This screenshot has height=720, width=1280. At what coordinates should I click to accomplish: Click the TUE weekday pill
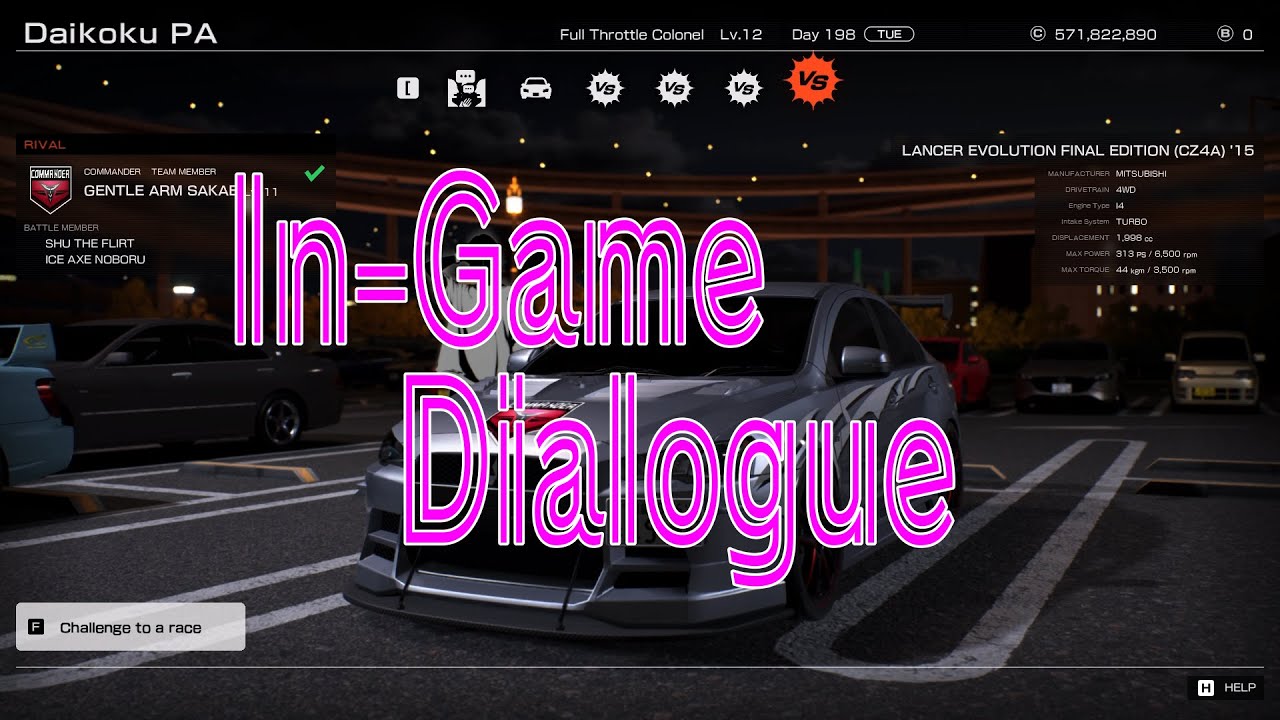pos(889,34)
